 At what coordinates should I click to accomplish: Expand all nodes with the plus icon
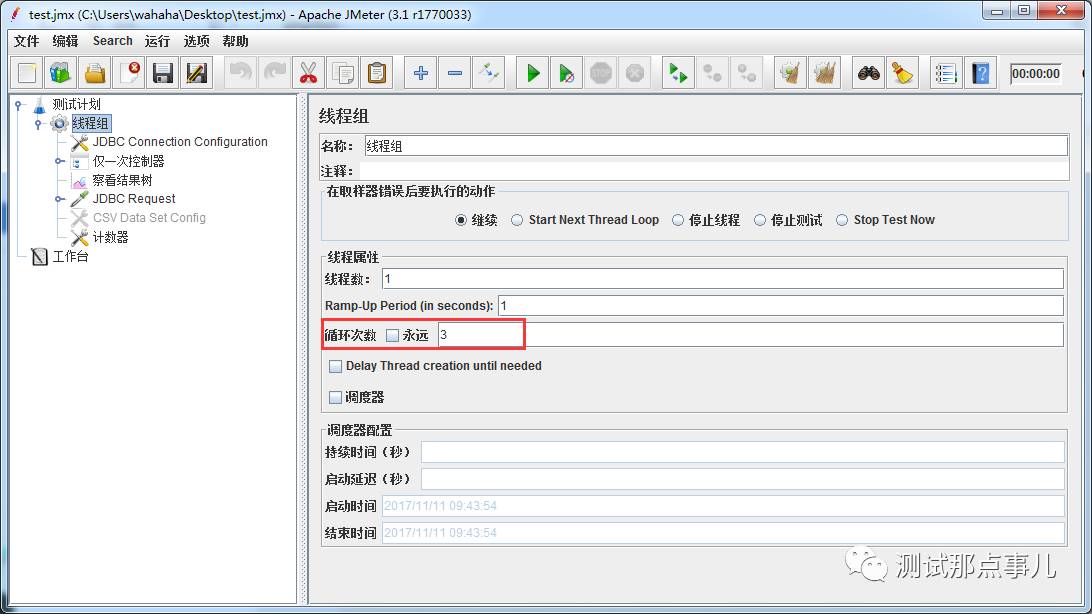[x=421, y=73]
